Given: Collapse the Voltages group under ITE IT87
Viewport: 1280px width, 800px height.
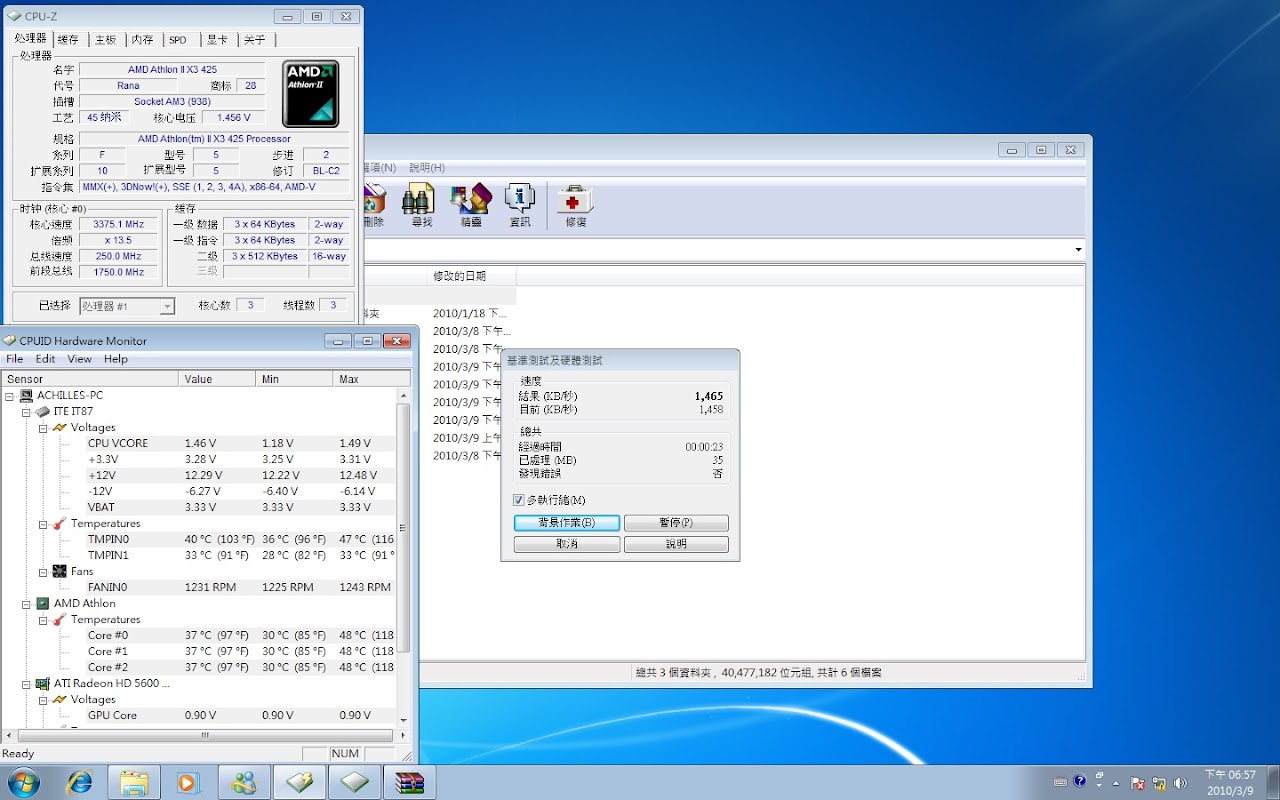Looking at the screenshot, I should 43,428.
